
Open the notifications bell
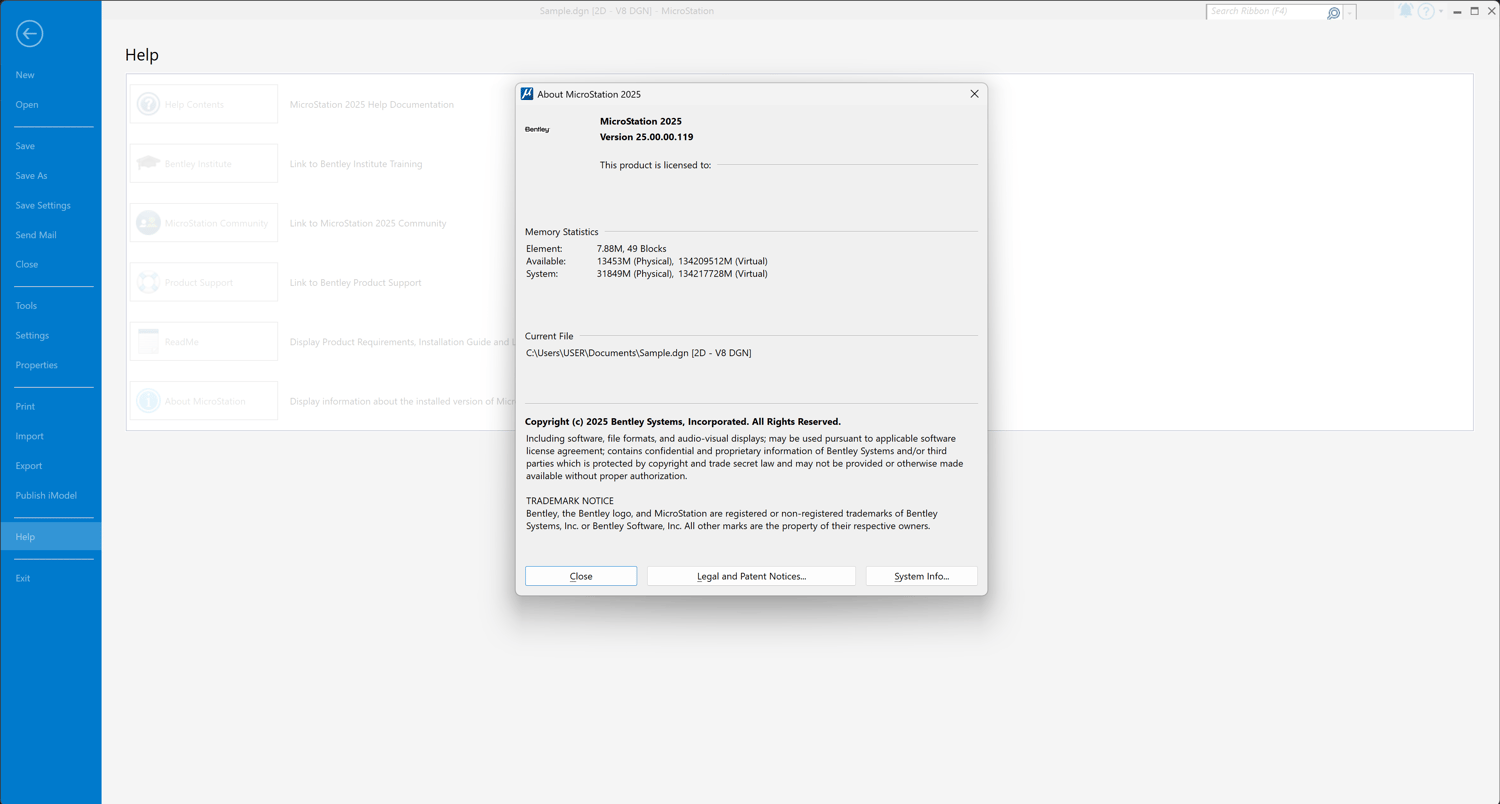pyautogui.click(x=1405, y=11)
